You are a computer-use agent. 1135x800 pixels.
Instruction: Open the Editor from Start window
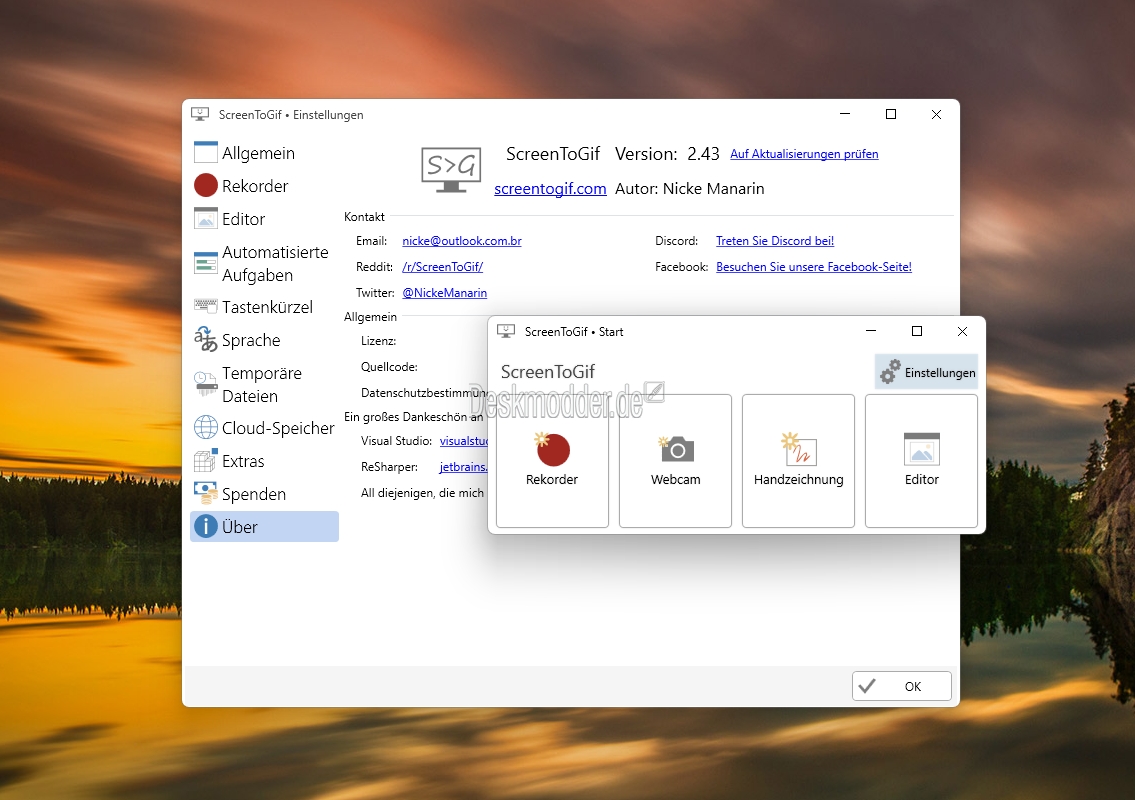click(x=921, y=460)
